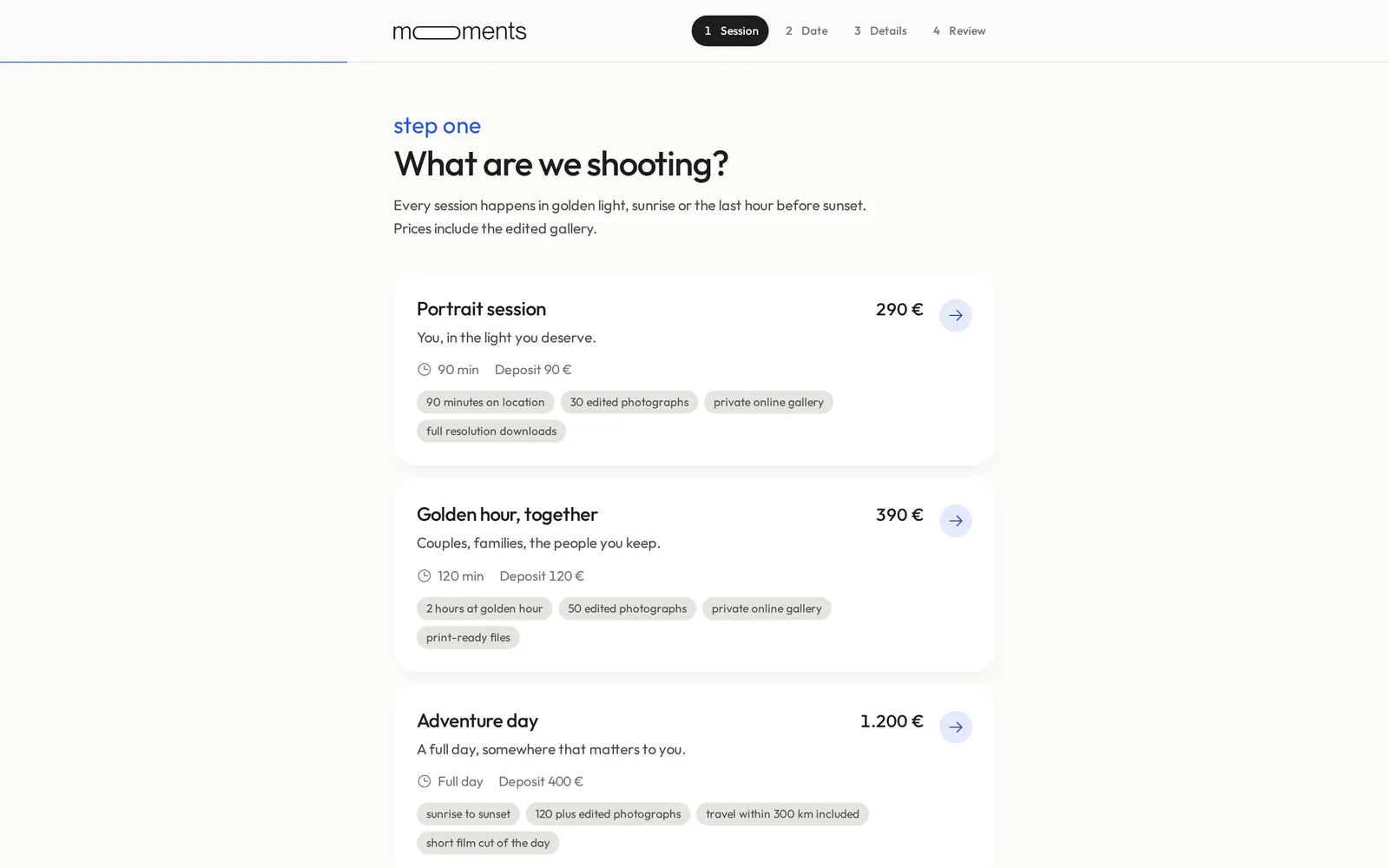Click the '90 minutes on location' tag

485,402
